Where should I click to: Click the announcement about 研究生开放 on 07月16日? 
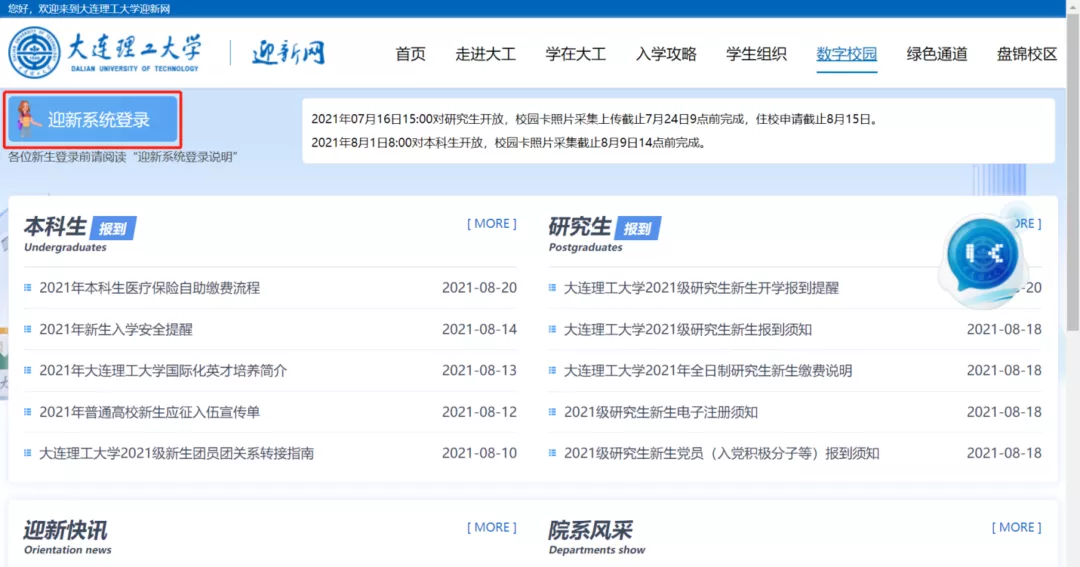(x=596, y=119)
